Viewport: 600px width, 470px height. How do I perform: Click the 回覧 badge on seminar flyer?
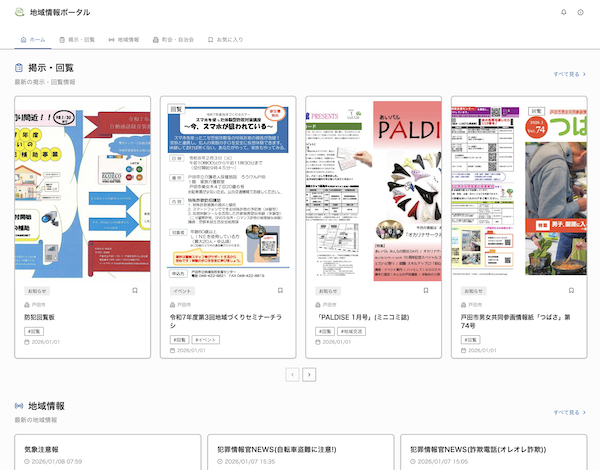(176, 109)
